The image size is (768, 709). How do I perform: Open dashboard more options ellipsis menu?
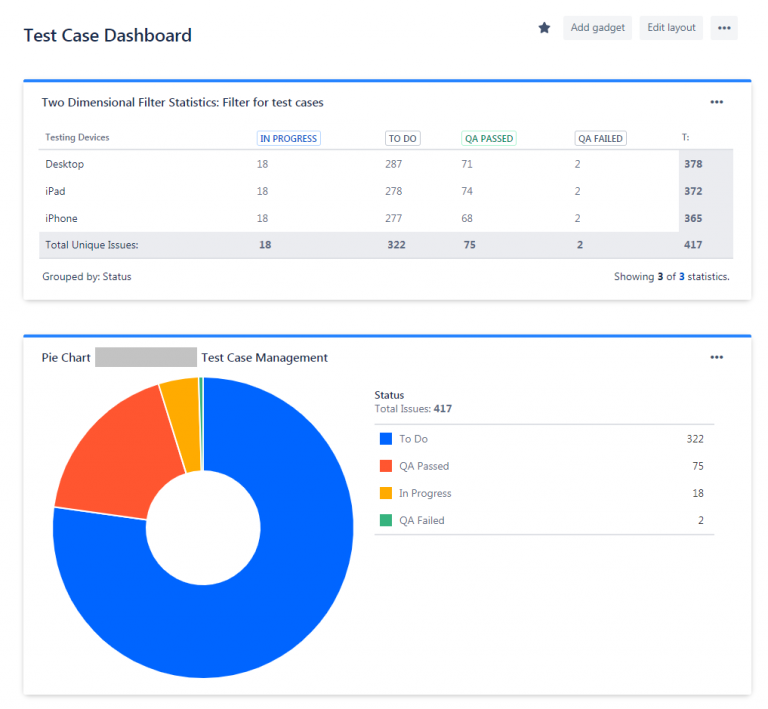pyautogui.click(x=724, y=28)
